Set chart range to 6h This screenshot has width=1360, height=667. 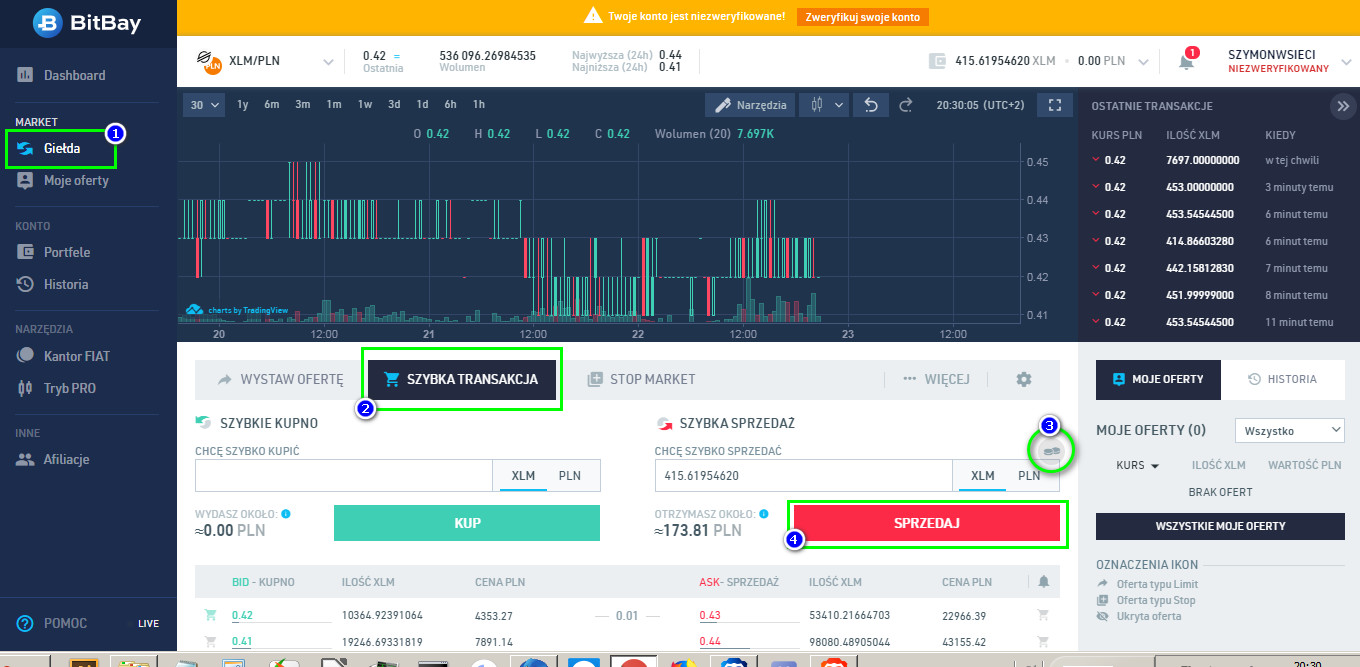(x=451, y=104)
